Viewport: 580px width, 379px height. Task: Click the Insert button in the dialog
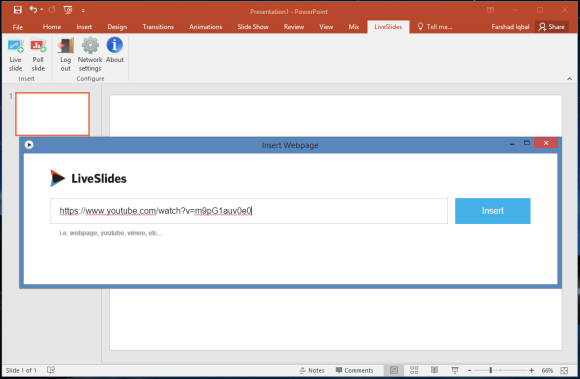(x=493, y=211)
